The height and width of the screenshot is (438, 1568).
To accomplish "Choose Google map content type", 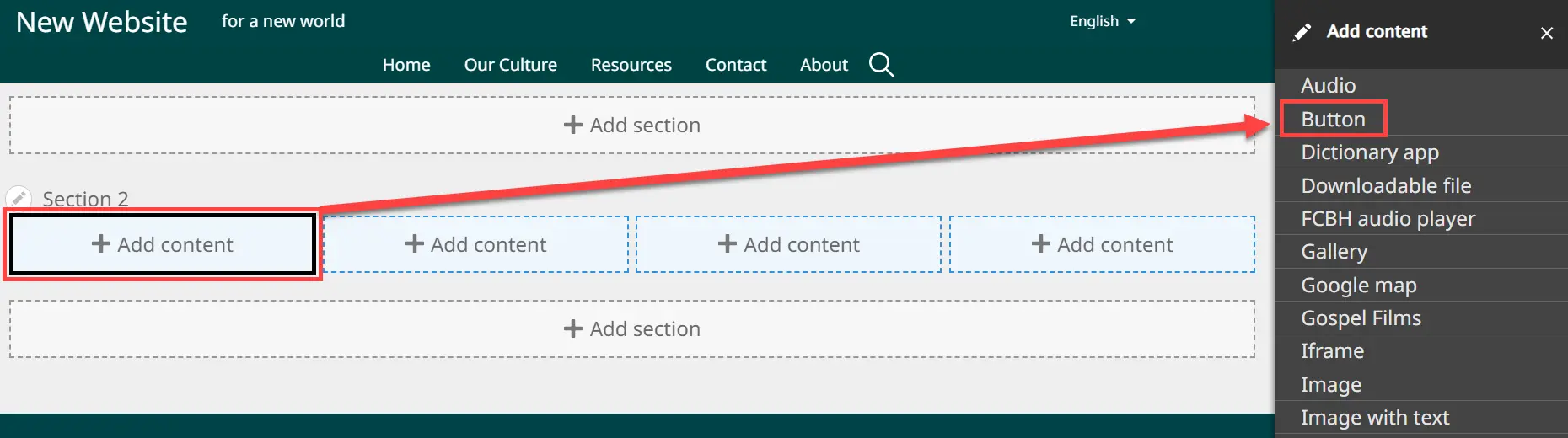I will (x=1358, y=286).
